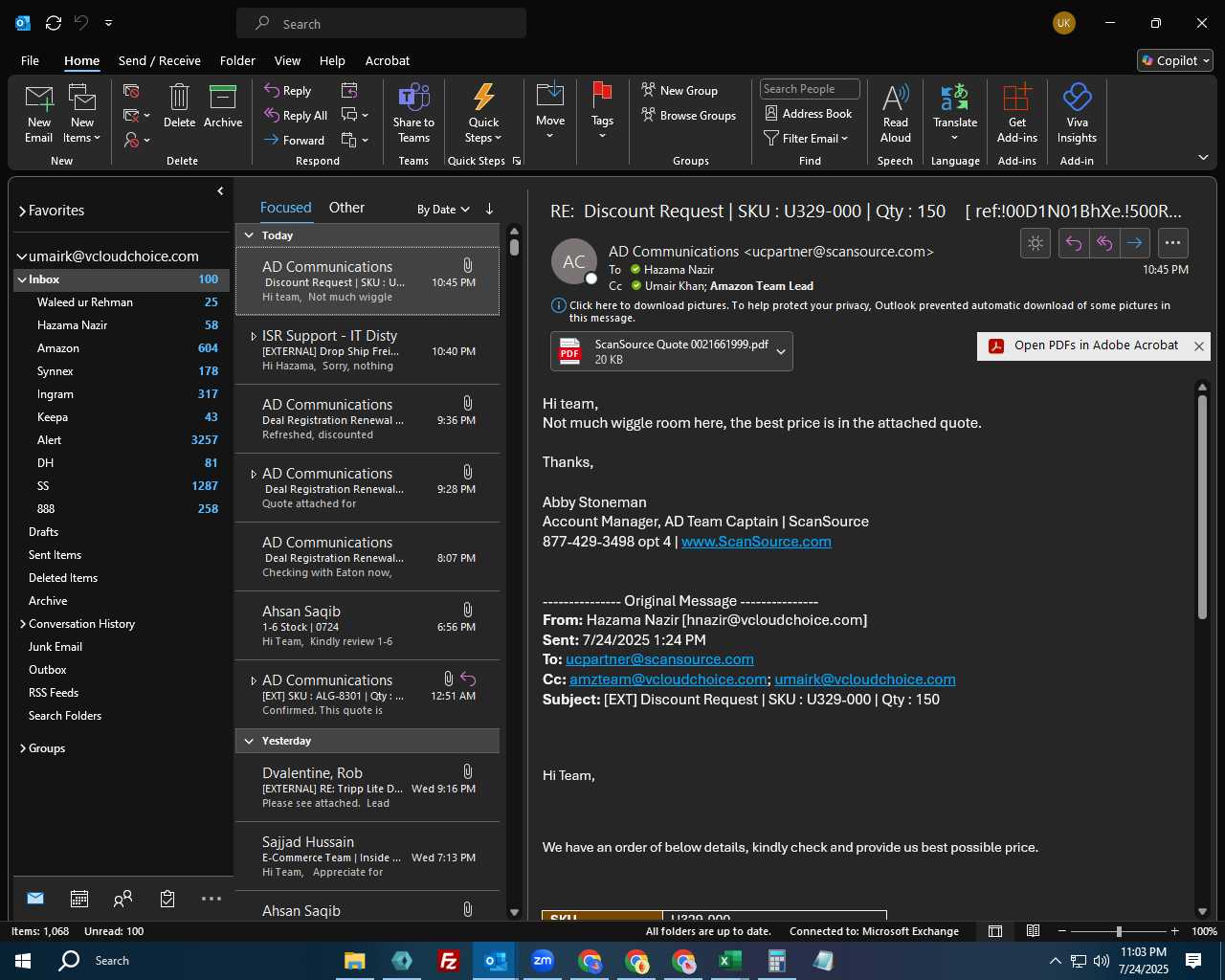Click Browse Groups
This screenshot has width=1225, height=980.
689,116
